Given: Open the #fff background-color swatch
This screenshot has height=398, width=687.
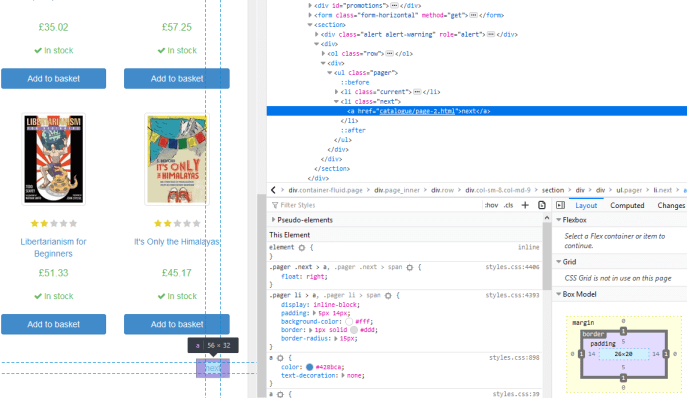Looking at the screenshot, I should click(x=349, y=321).
